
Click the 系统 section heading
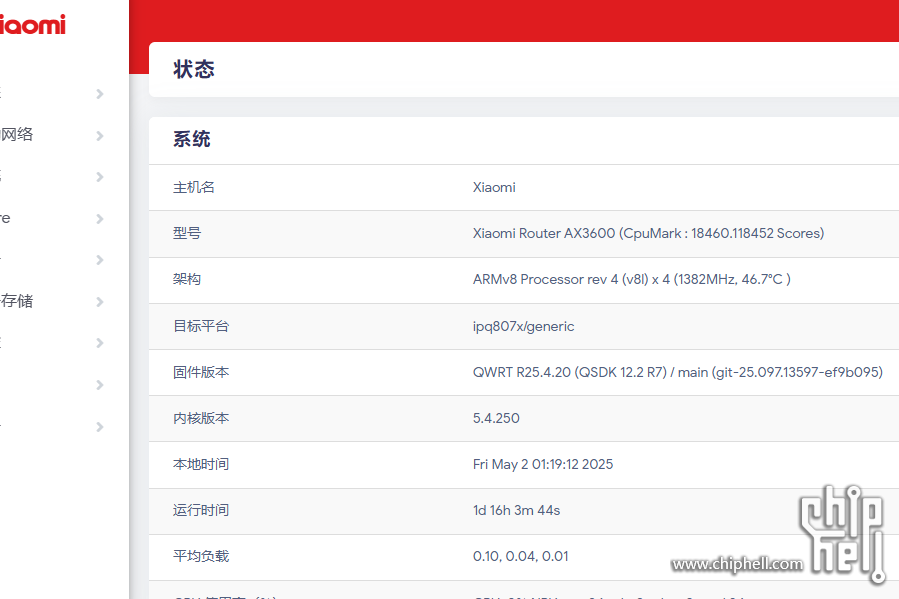tap(192, 139)
